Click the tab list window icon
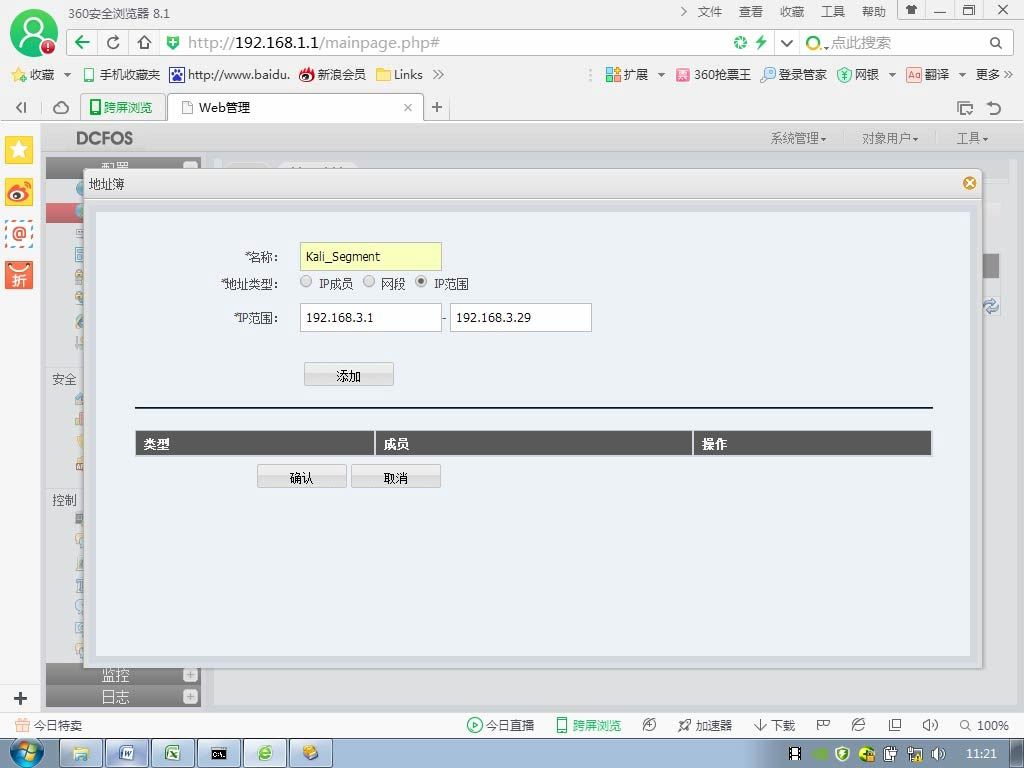Image resolution: width=1024 pixels, height=768 pixels. coord(965,108)
